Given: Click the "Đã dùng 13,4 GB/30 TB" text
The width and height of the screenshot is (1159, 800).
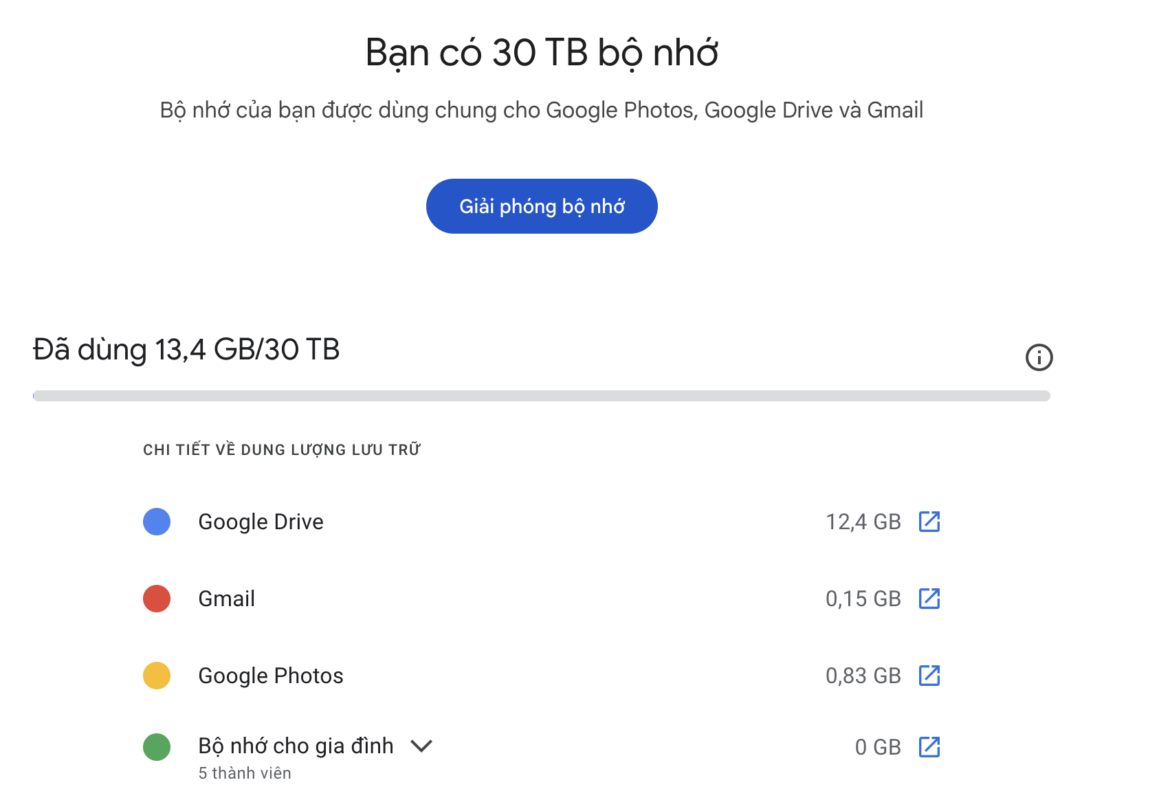Looking at the screenshot, I should pos(187,350).
